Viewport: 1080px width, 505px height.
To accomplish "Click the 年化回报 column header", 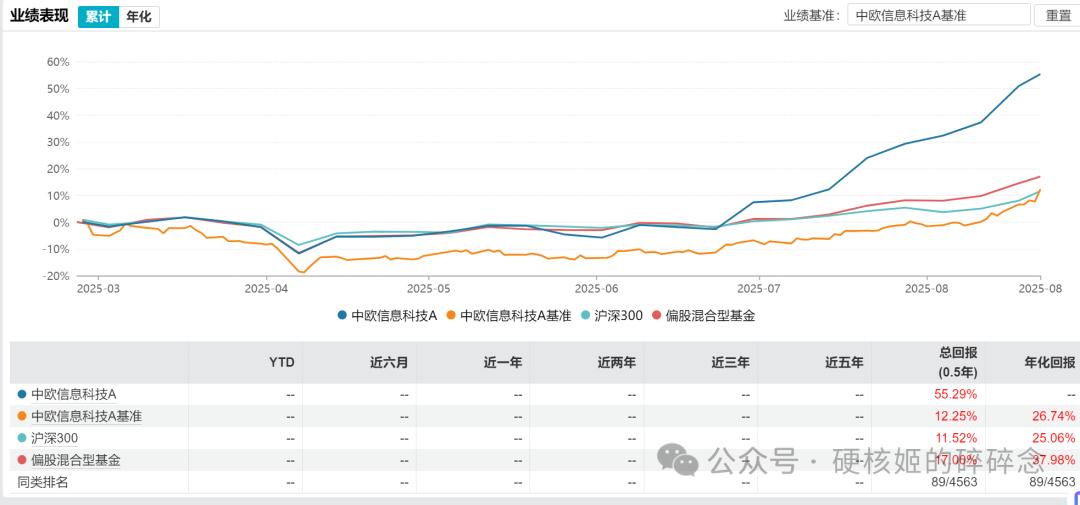I will click(x=1050, y=362).
